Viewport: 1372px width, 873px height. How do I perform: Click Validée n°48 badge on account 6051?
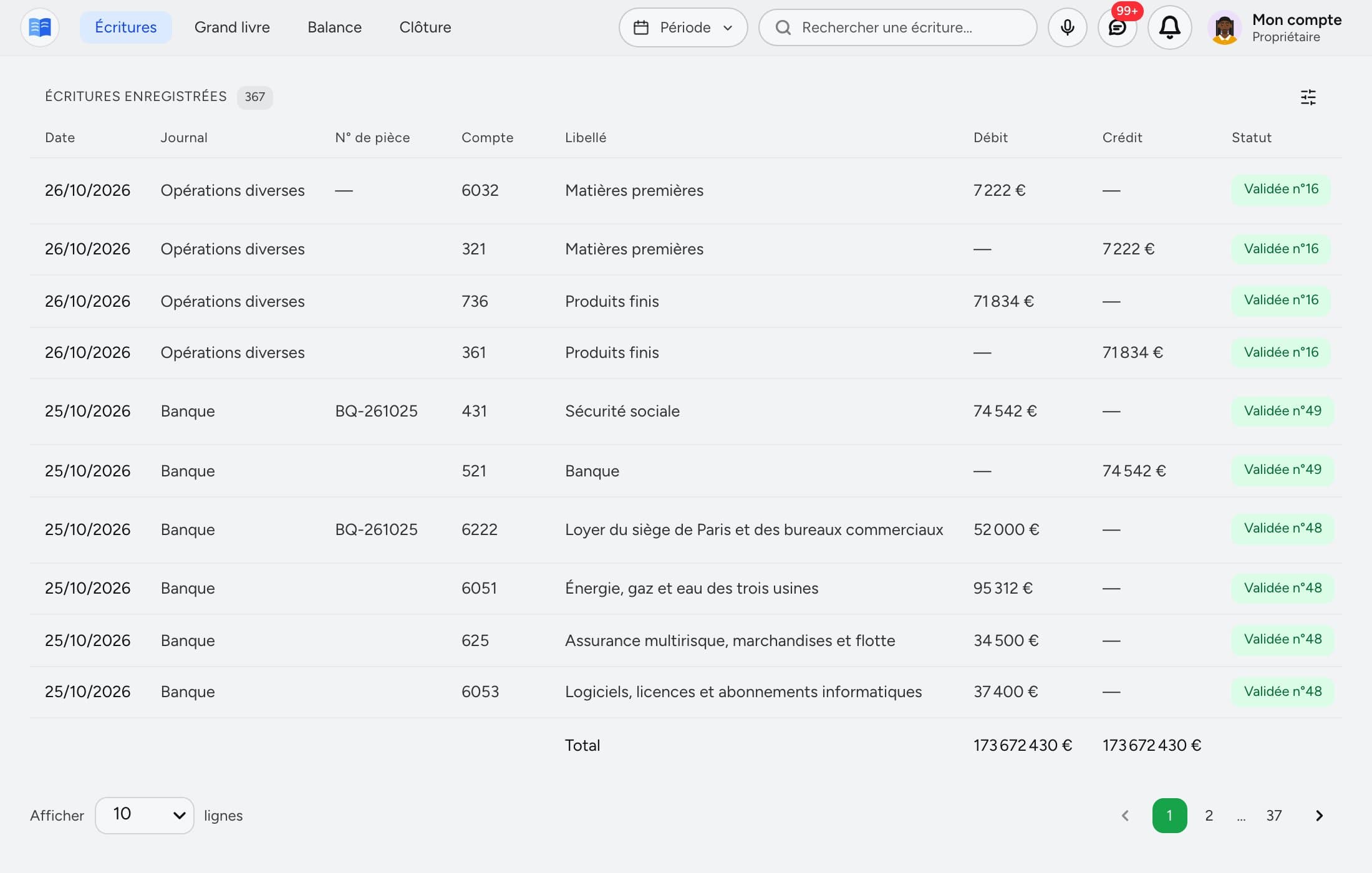tap(1282, 588)
